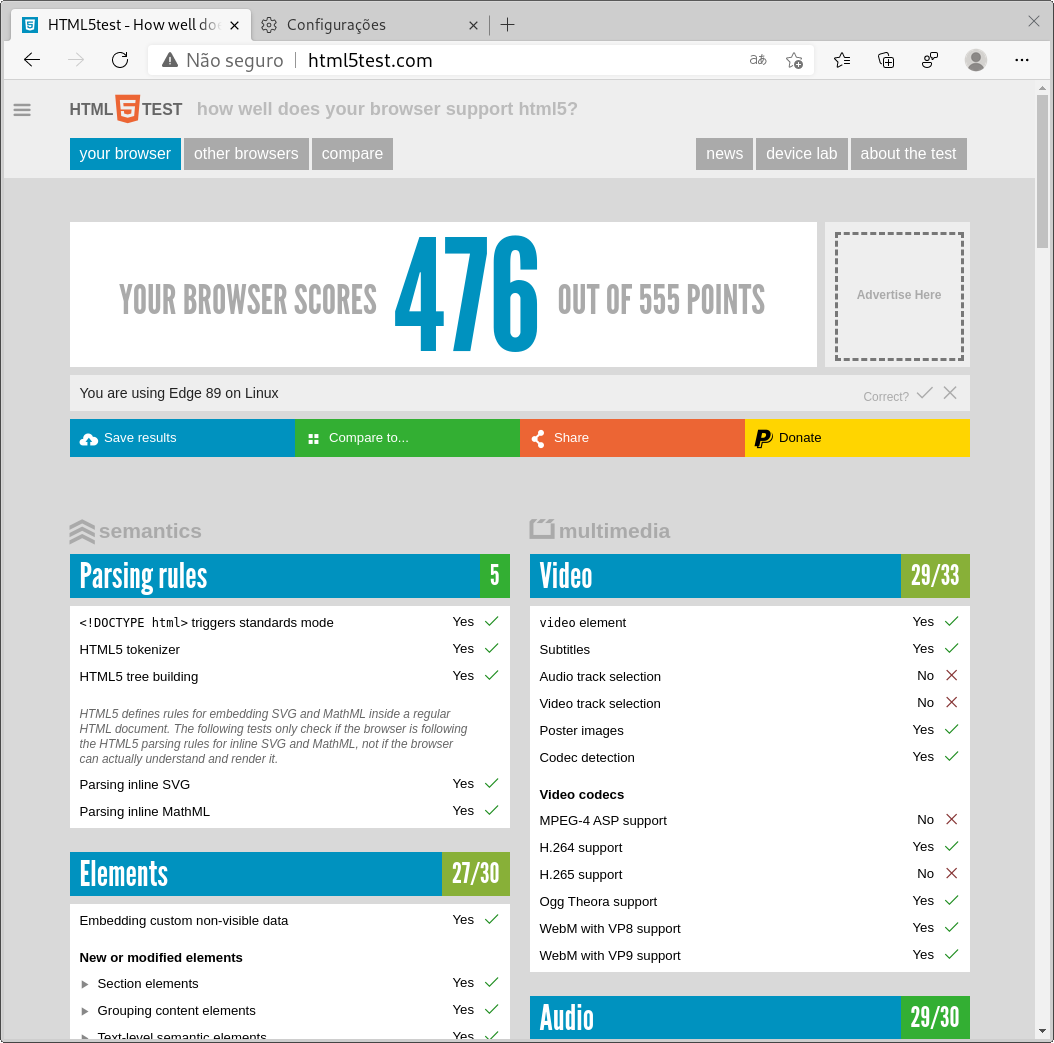Click the Video section header
The width and height of the screenshot is (1054, 1043).
[x=749, y=576]
